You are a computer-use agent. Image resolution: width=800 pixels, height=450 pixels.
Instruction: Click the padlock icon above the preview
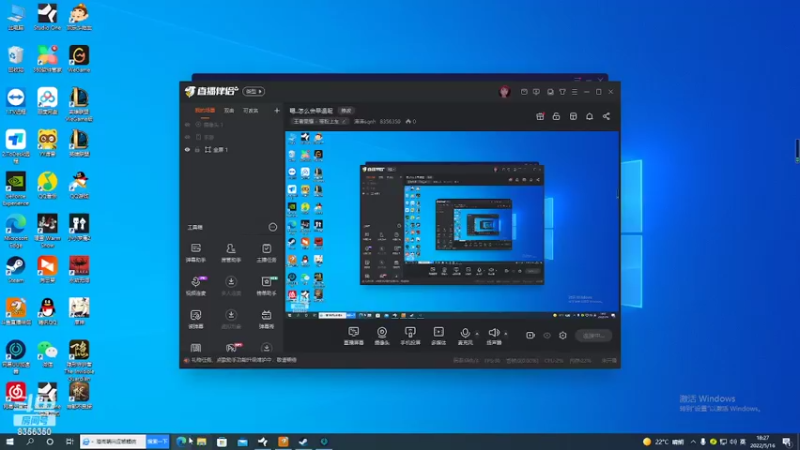pyautogui.click(x=556, y=116)
